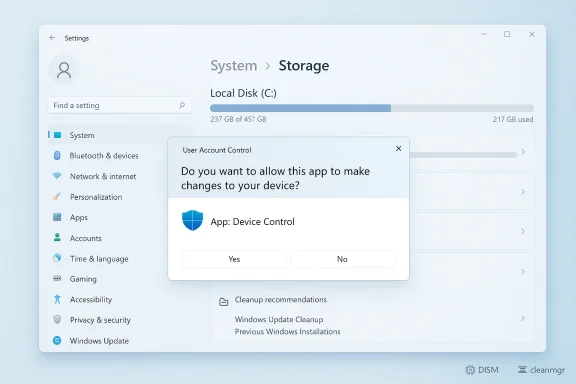Click the search magnifier icon

click(182, 105)
